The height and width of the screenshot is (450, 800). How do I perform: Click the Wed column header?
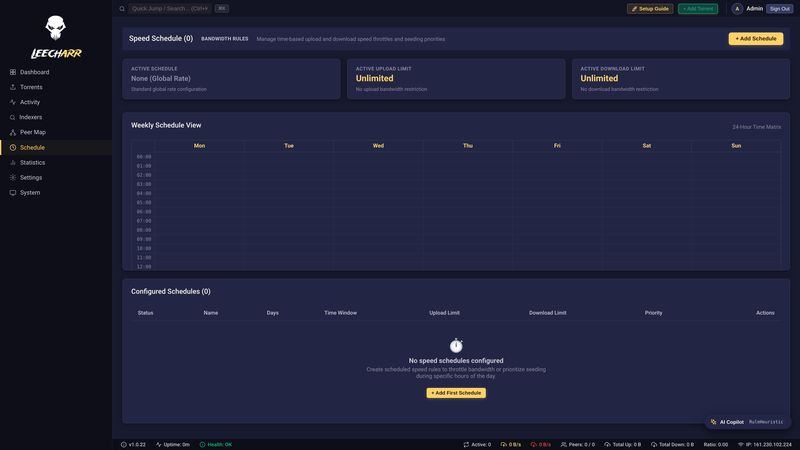point(378,146)
